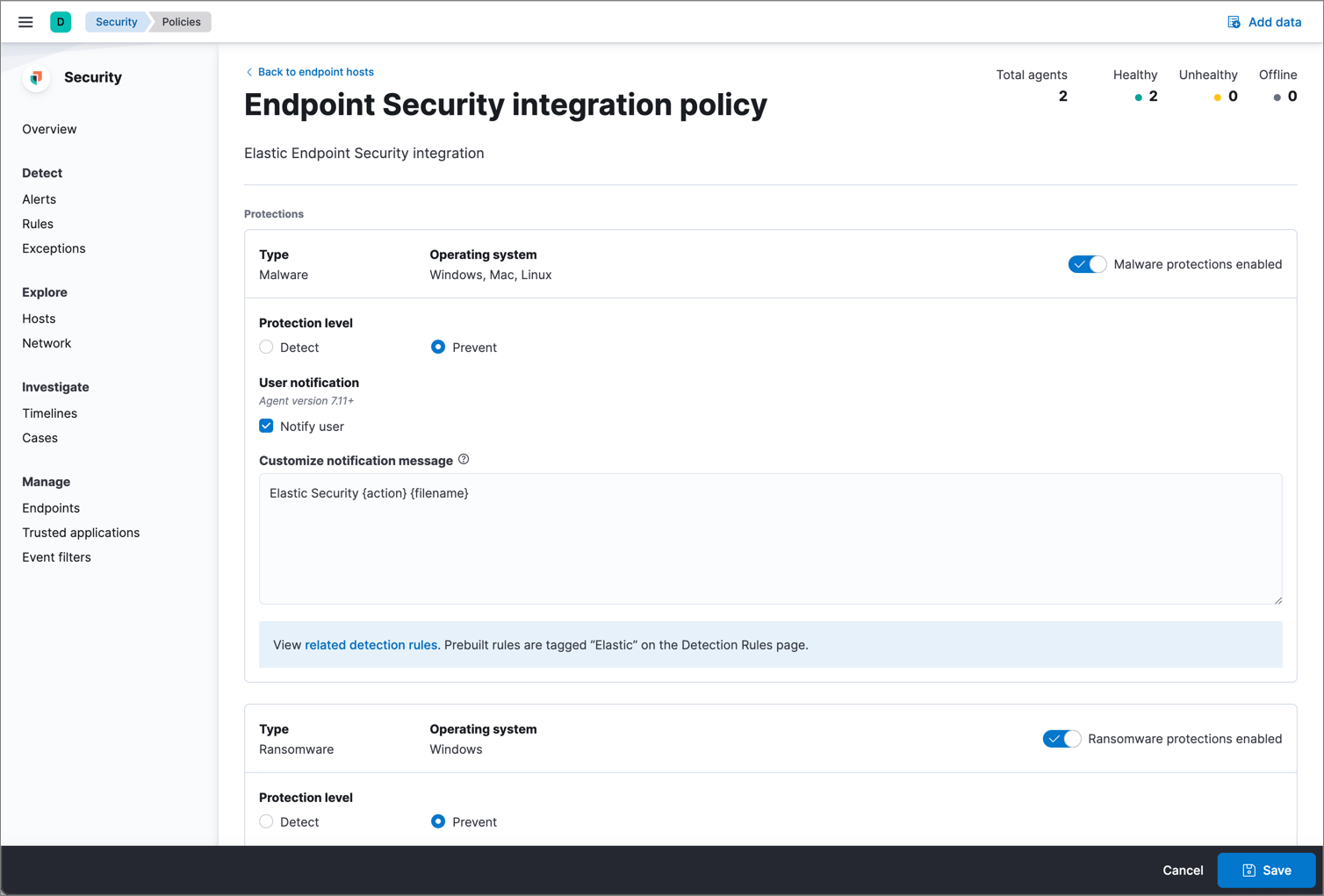This screenshot has width=1324, height=896.
Task: Click the notification message help icon
Action: (x=464, y=459)
